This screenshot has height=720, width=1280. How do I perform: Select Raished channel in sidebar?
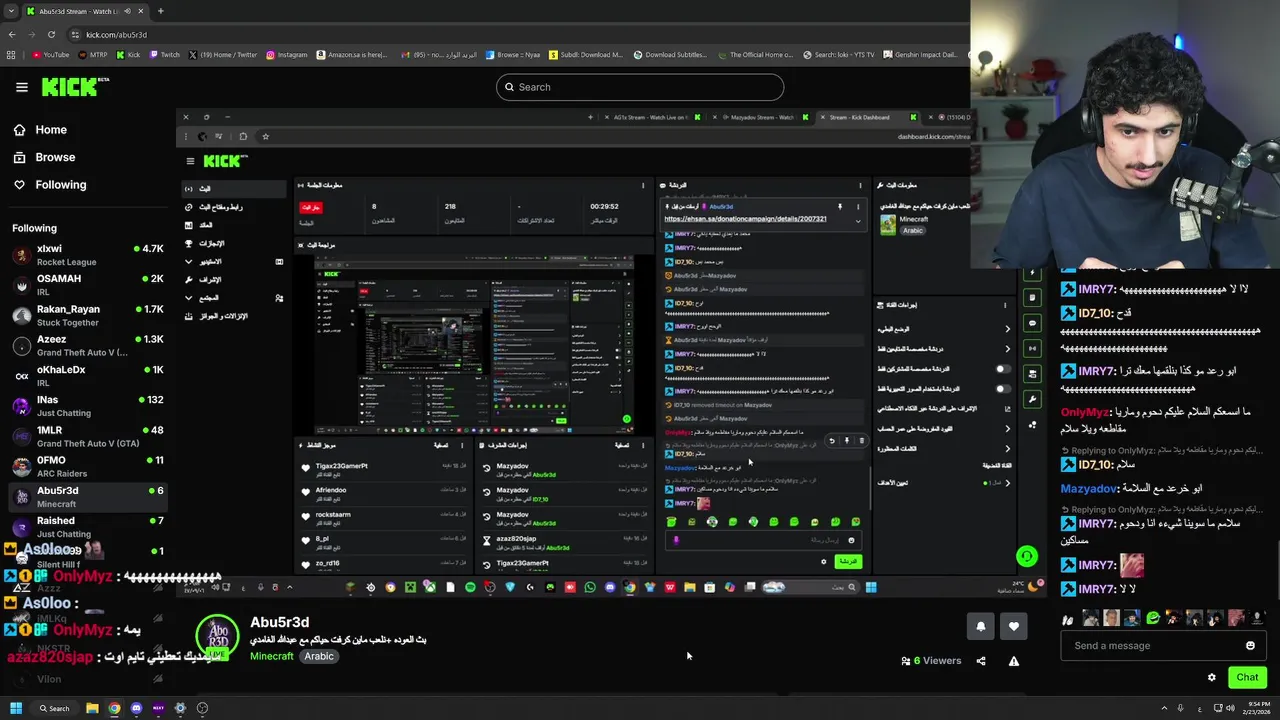[x=87, y=527]
